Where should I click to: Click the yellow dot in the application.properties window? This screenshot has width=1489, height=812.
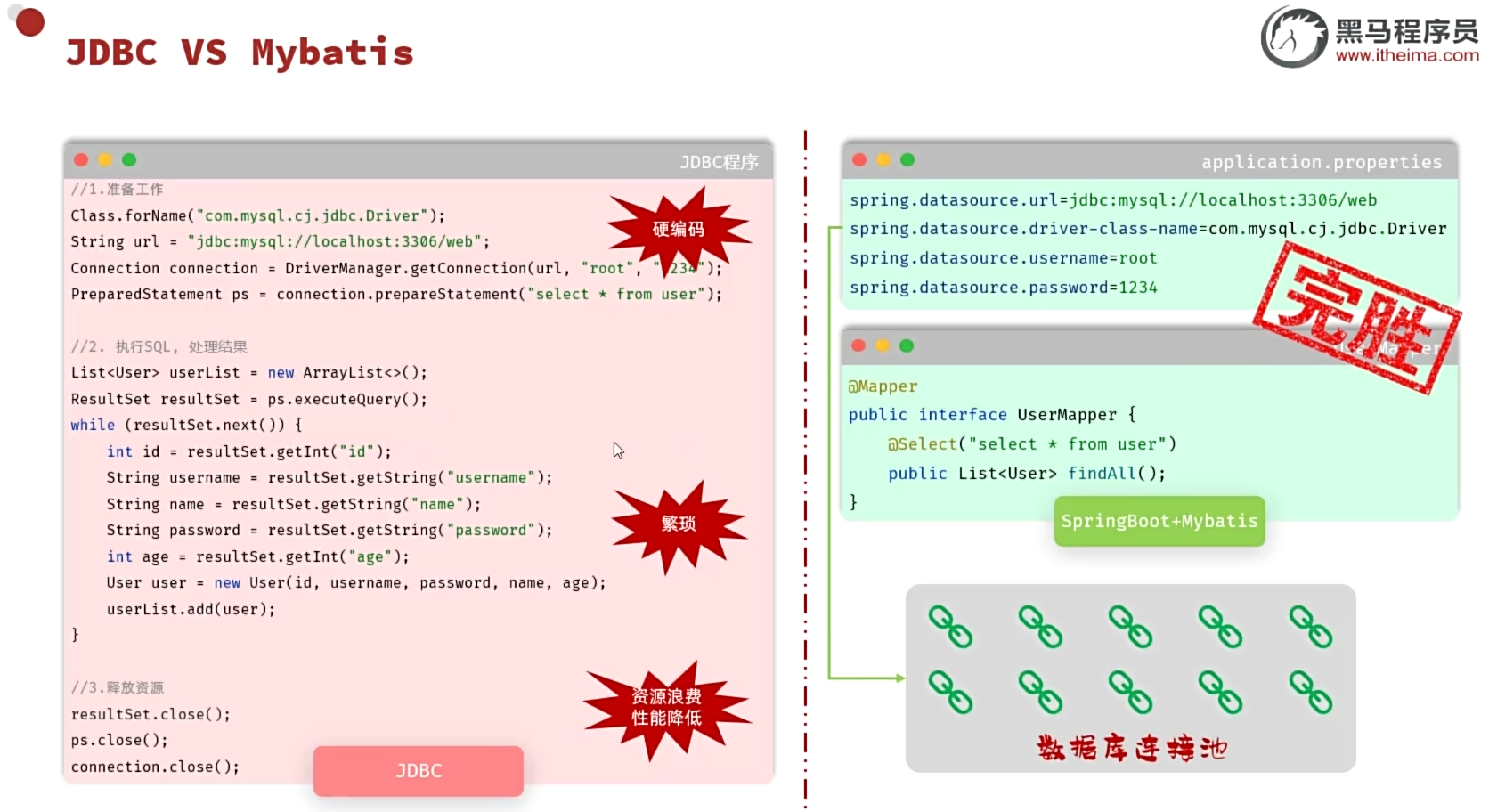(x=883, y=159)
